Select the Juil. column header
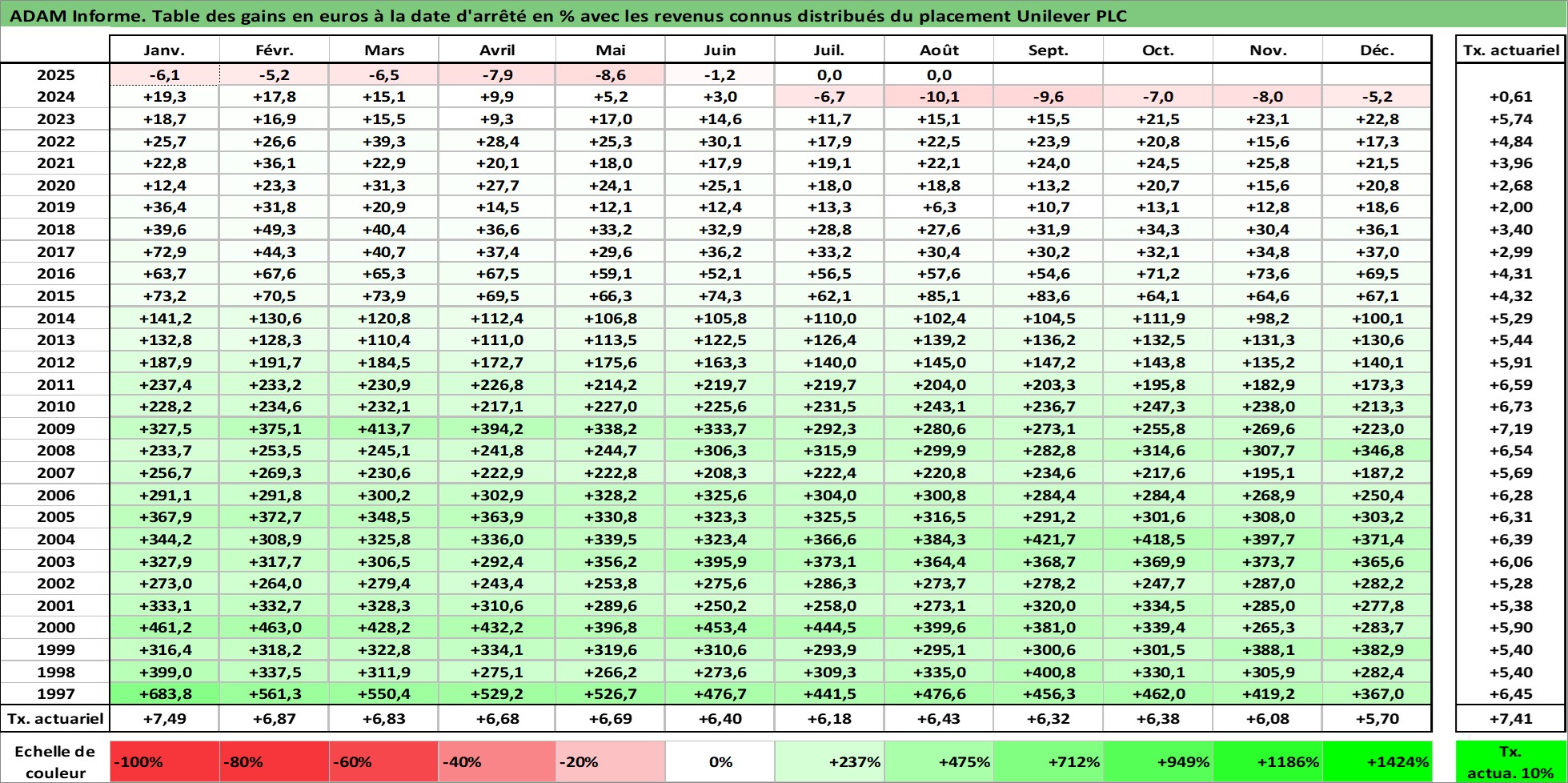1568x783 pixels. (829, 50)
